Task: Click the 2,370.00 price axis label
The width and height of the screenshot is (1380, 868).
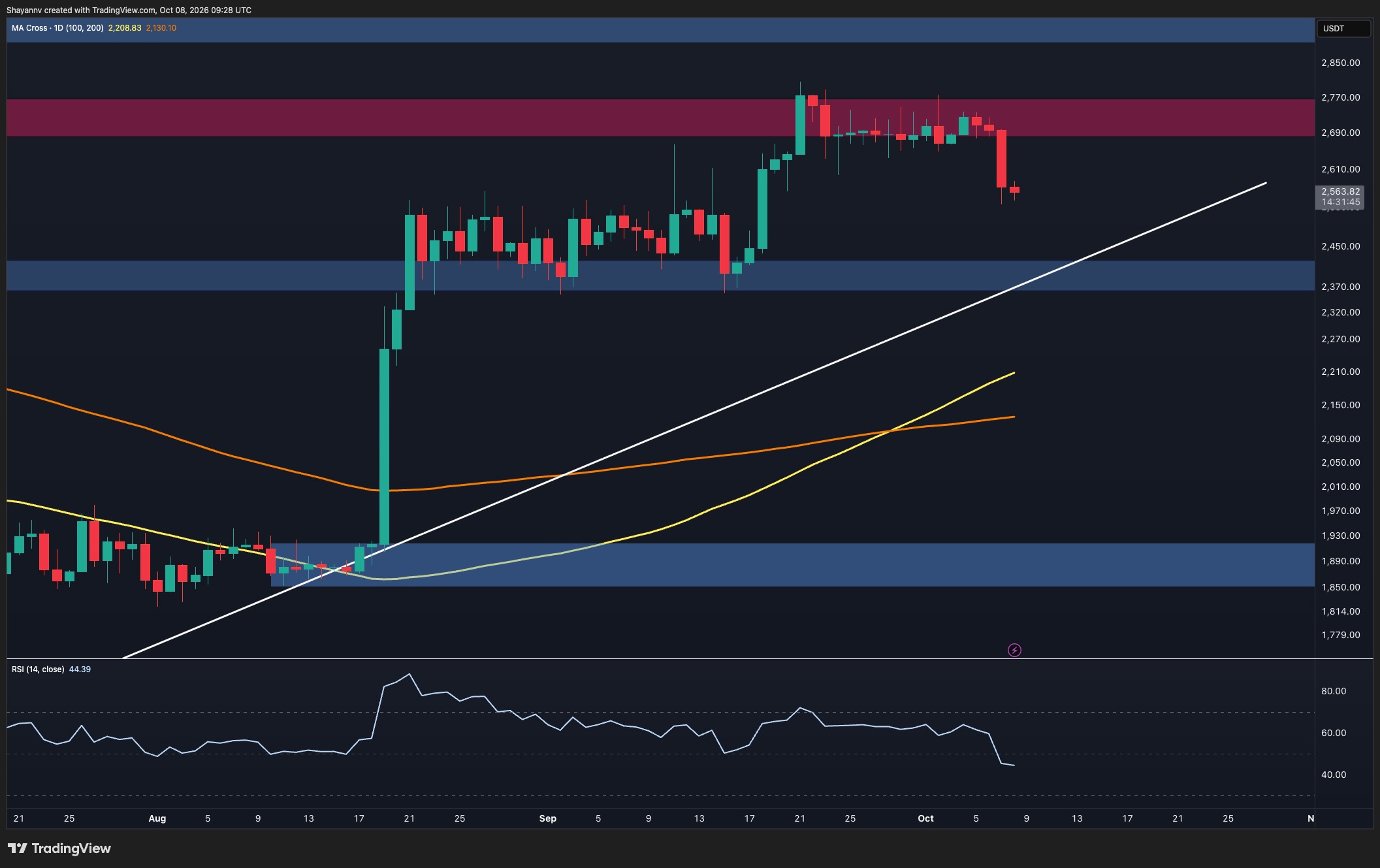Action: point(1340,287)
